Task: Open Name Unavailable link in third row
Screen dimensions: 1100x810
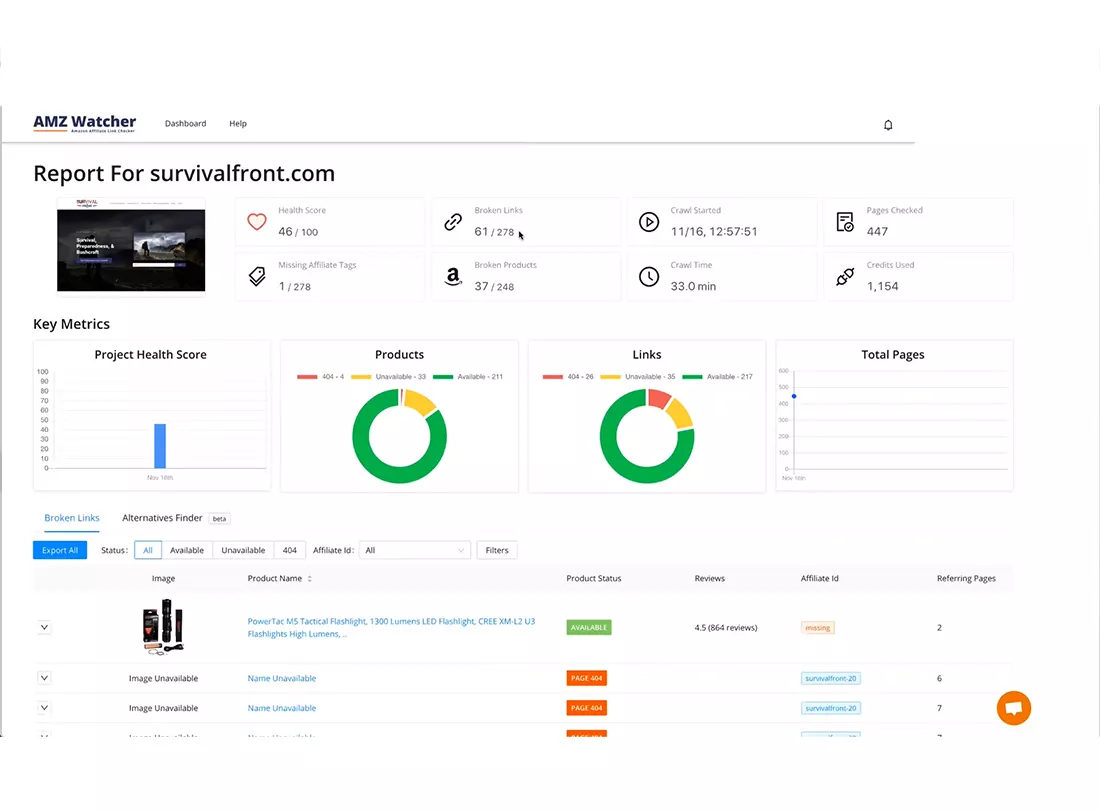Action: tap(281, 708)
